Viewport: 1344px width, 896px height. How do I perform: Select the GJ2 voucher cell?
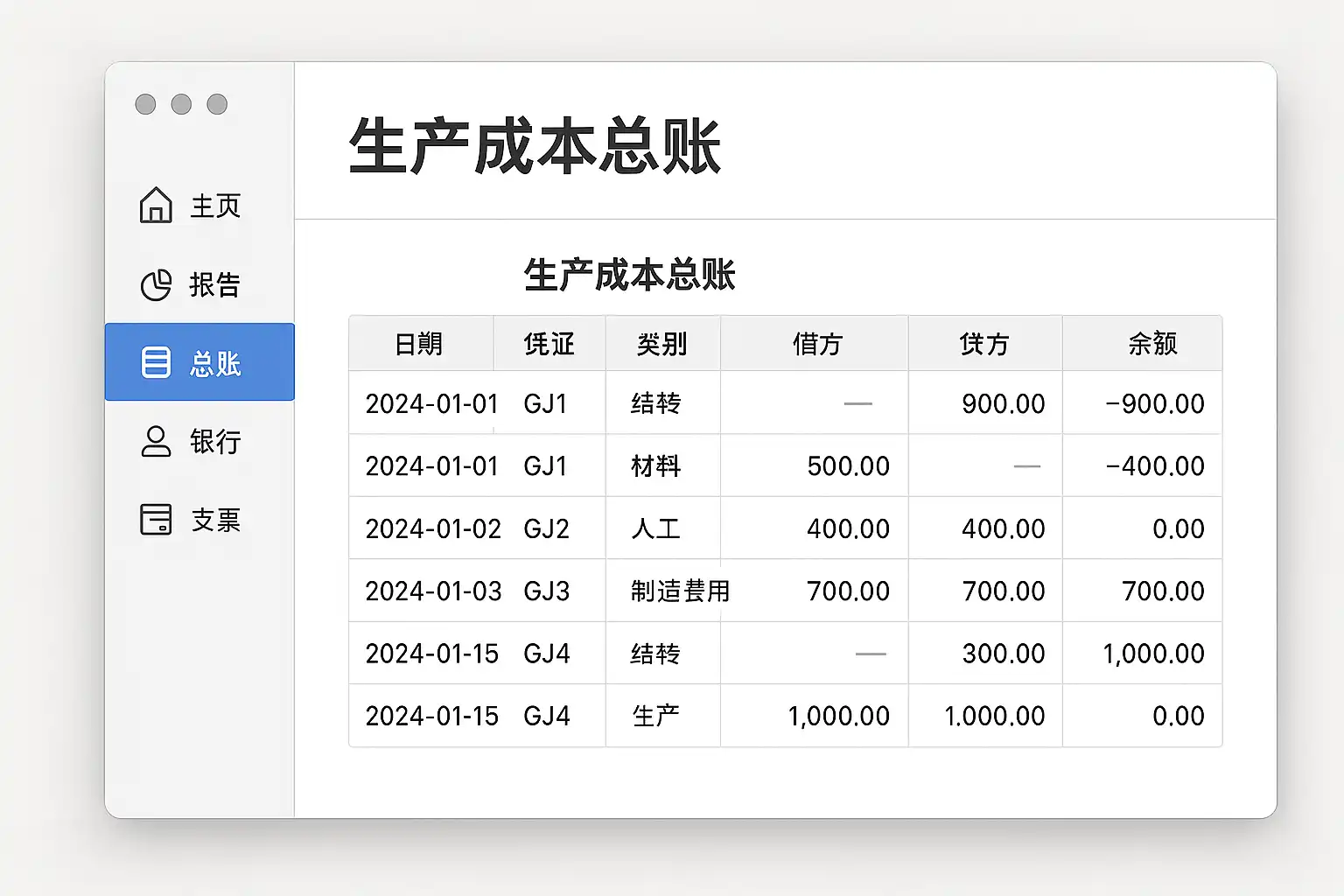point(546,528)
